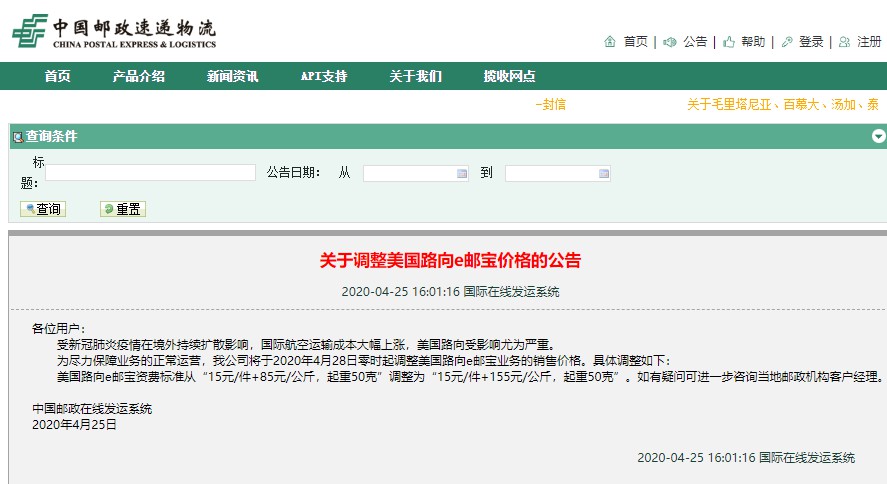The height and width of the screenshot is (484, 887).
Task: Click the 查询条件 panel header icon
Action: coord(18,137)
